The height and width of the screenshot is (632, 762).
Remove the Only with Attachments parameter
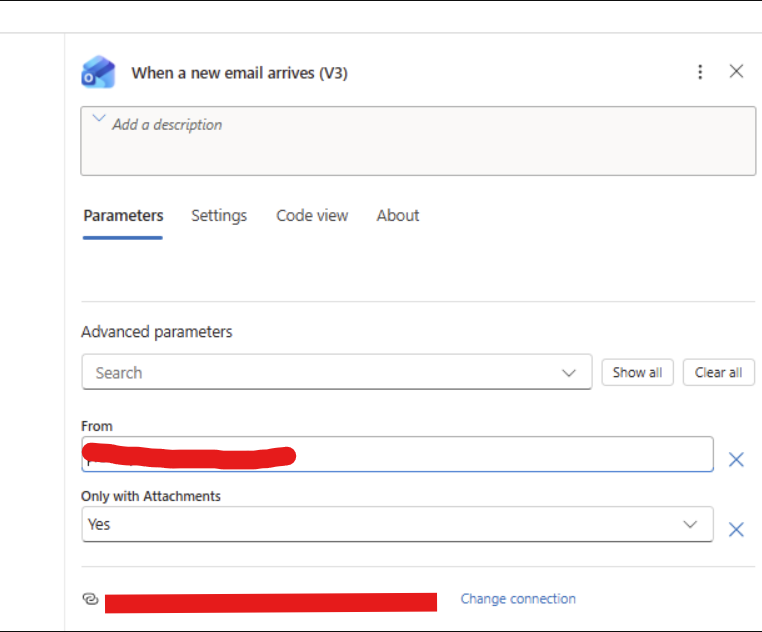point(736,529)
